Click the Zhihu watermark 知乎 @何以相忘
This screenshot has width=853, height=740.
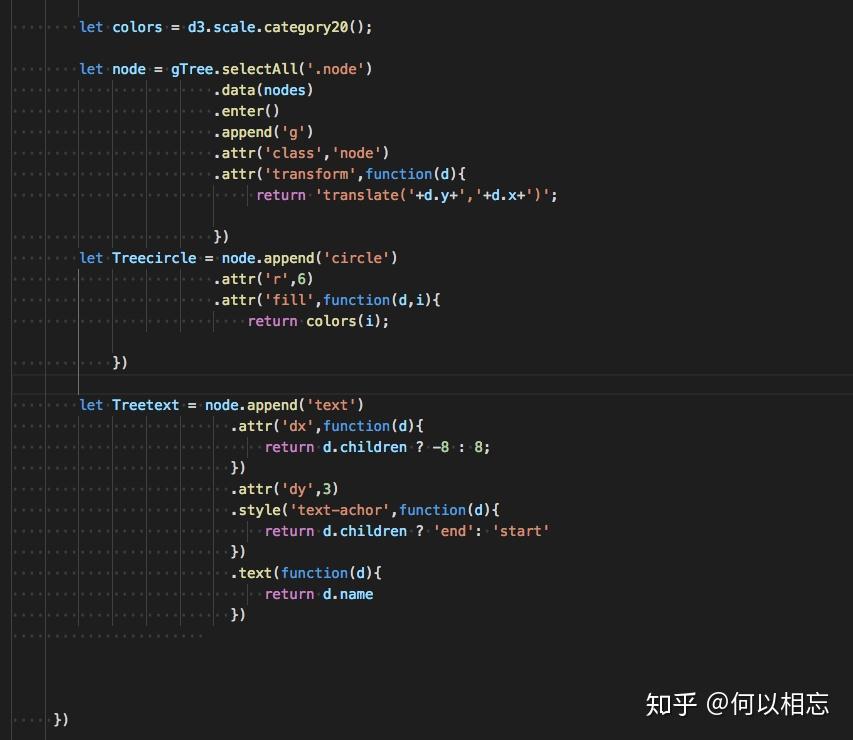pyautogui.click(x=738, y=704)
